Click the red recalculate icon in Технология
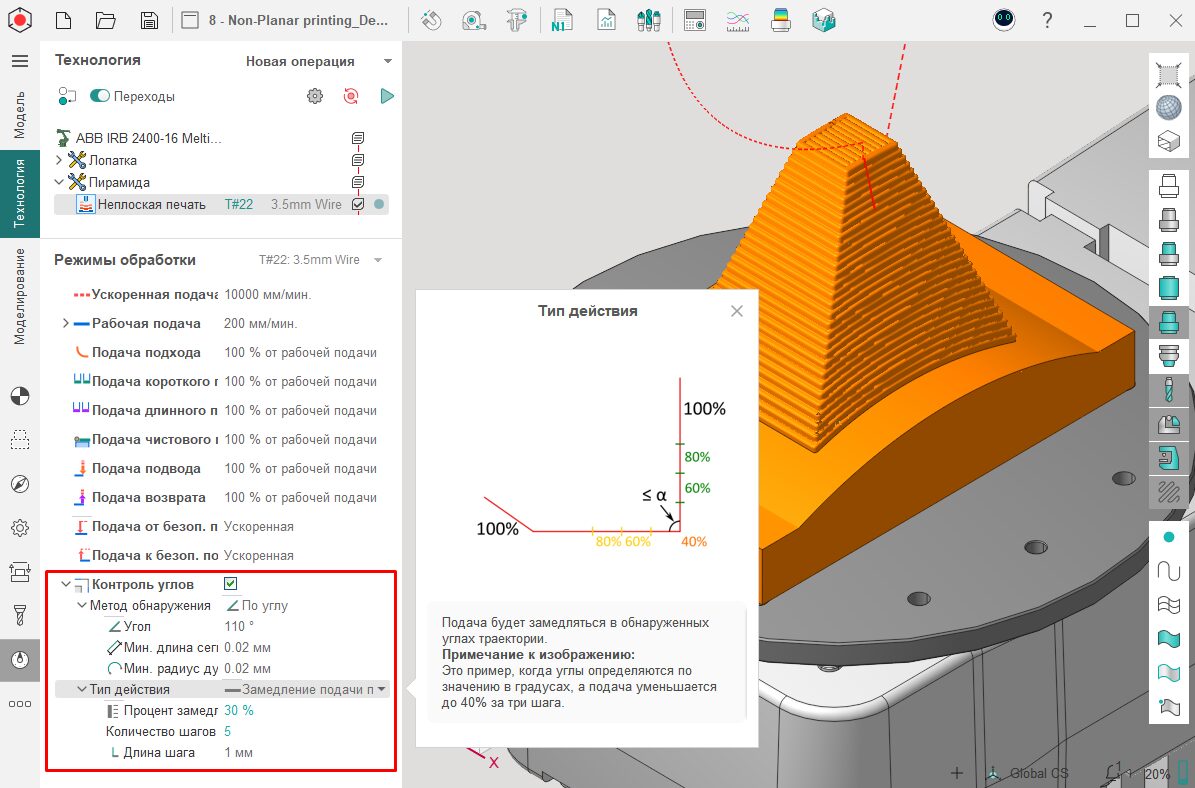Image resolution: width=1195 pixels, height=788 pixels. click(x=350, y=96)
